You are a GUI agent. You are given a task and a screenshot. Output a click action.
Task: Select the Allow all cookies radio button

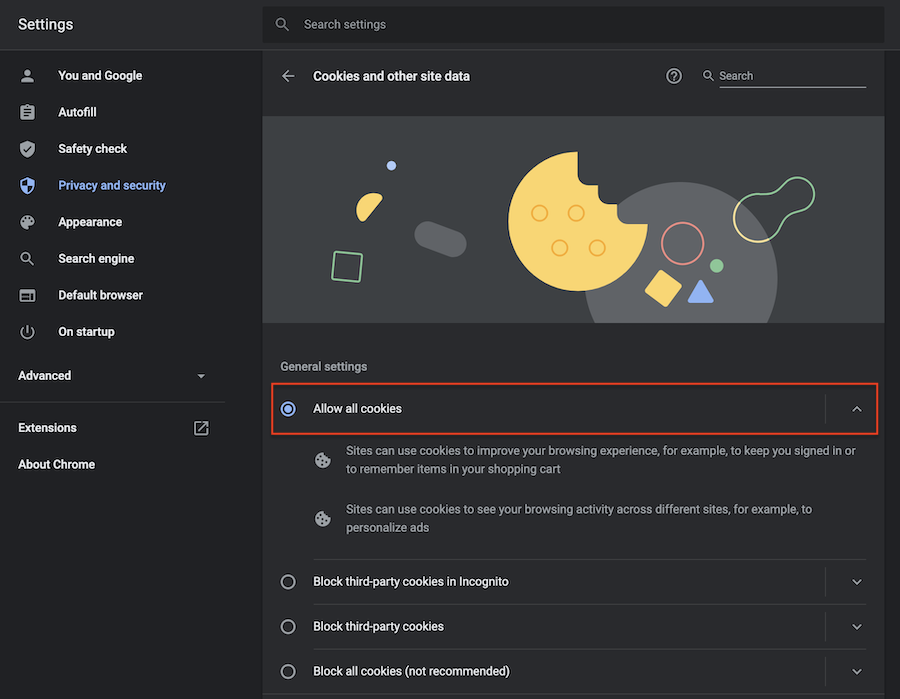[x=288, y=409]
